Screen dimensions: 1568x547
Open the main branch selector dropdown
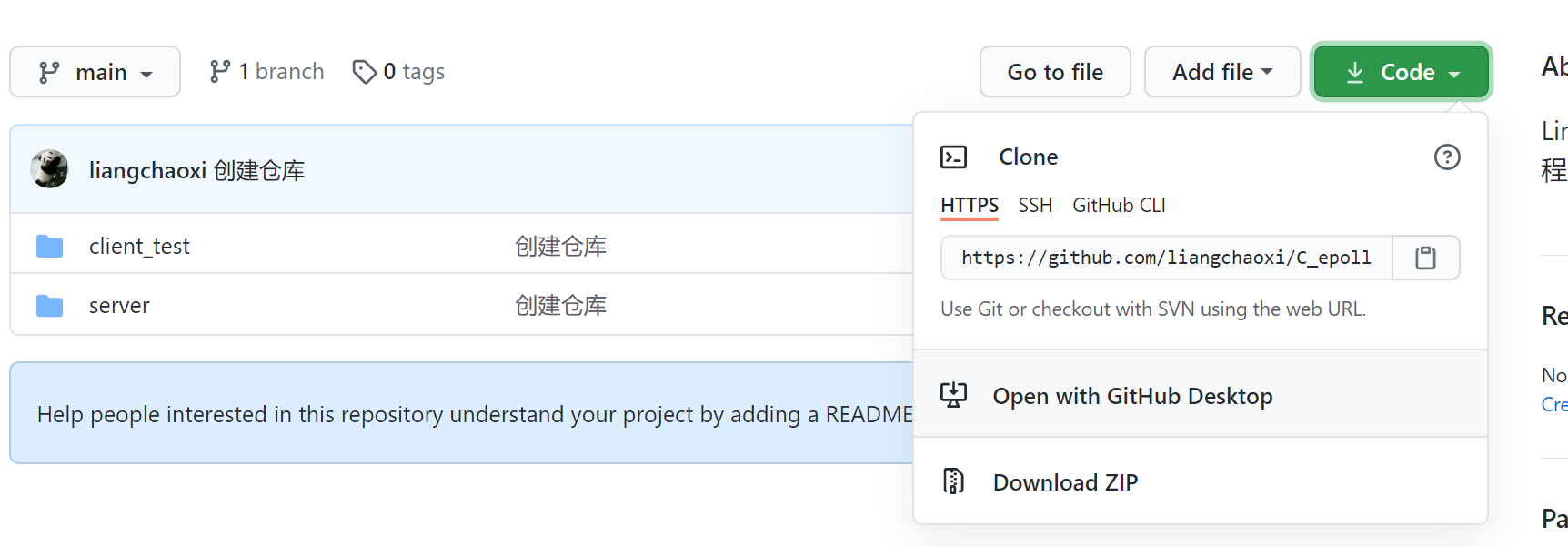click(95, 71)
